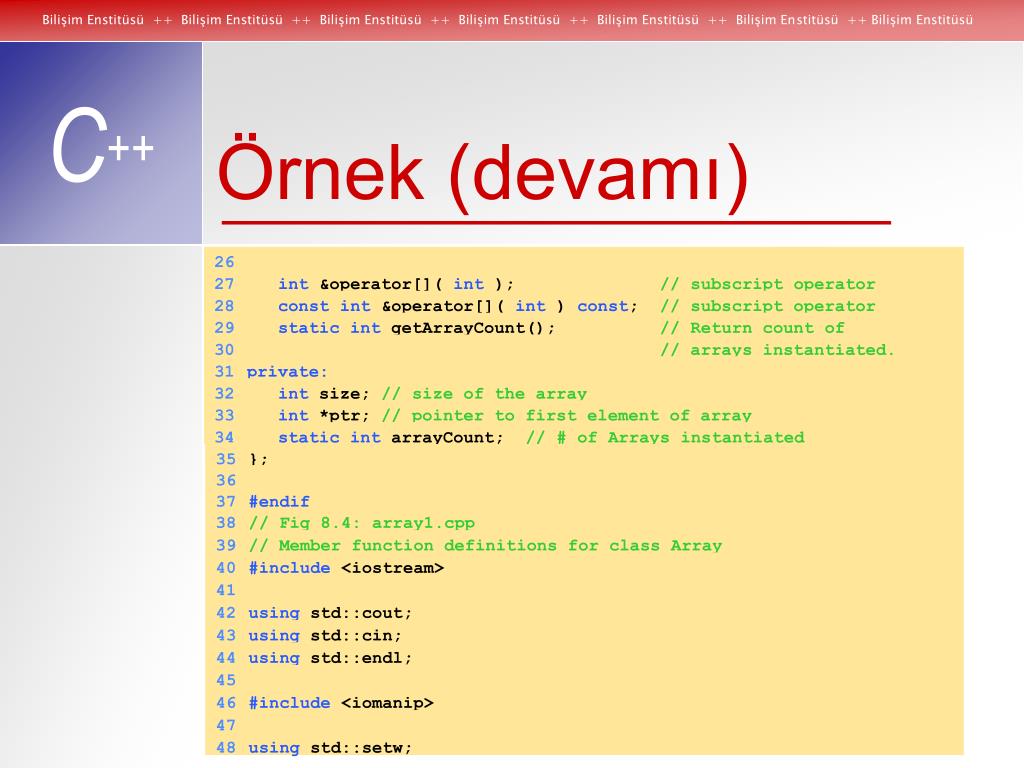Click "const int &operator[]( int ) const;" code

(x=458, y=306)
